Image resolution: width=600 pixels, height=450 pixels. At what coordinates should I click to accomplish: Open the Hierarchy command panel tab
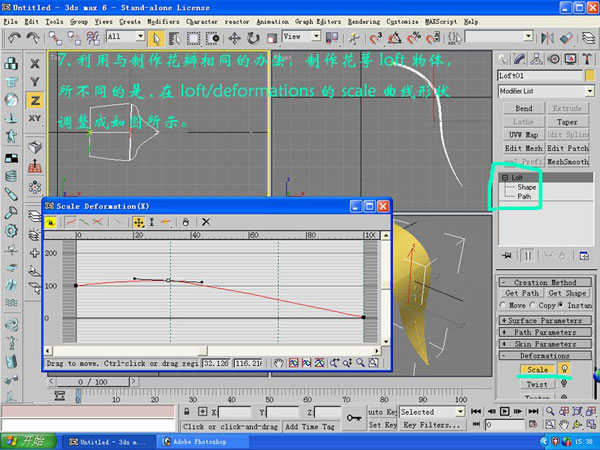coord(536,59)
